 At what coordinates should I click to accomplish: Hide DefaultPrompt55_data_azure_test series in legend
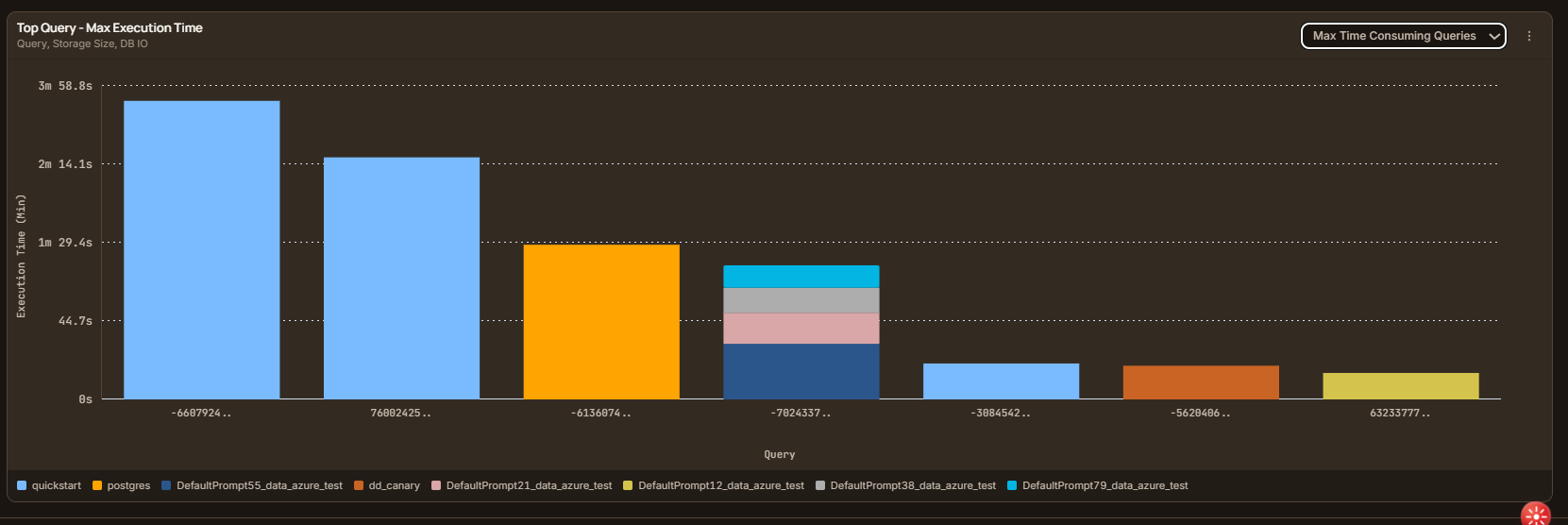coord(252,485)
